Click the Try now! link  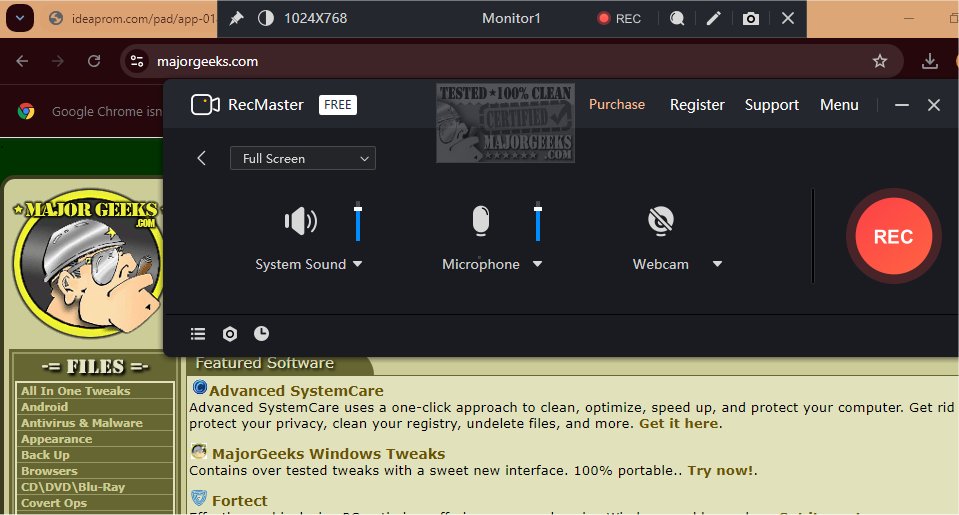pos(720,470)
